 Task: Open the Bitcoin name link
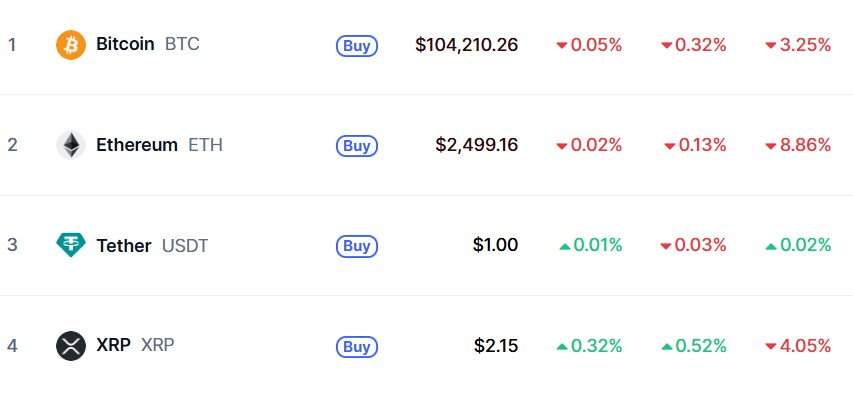(125, 44)
